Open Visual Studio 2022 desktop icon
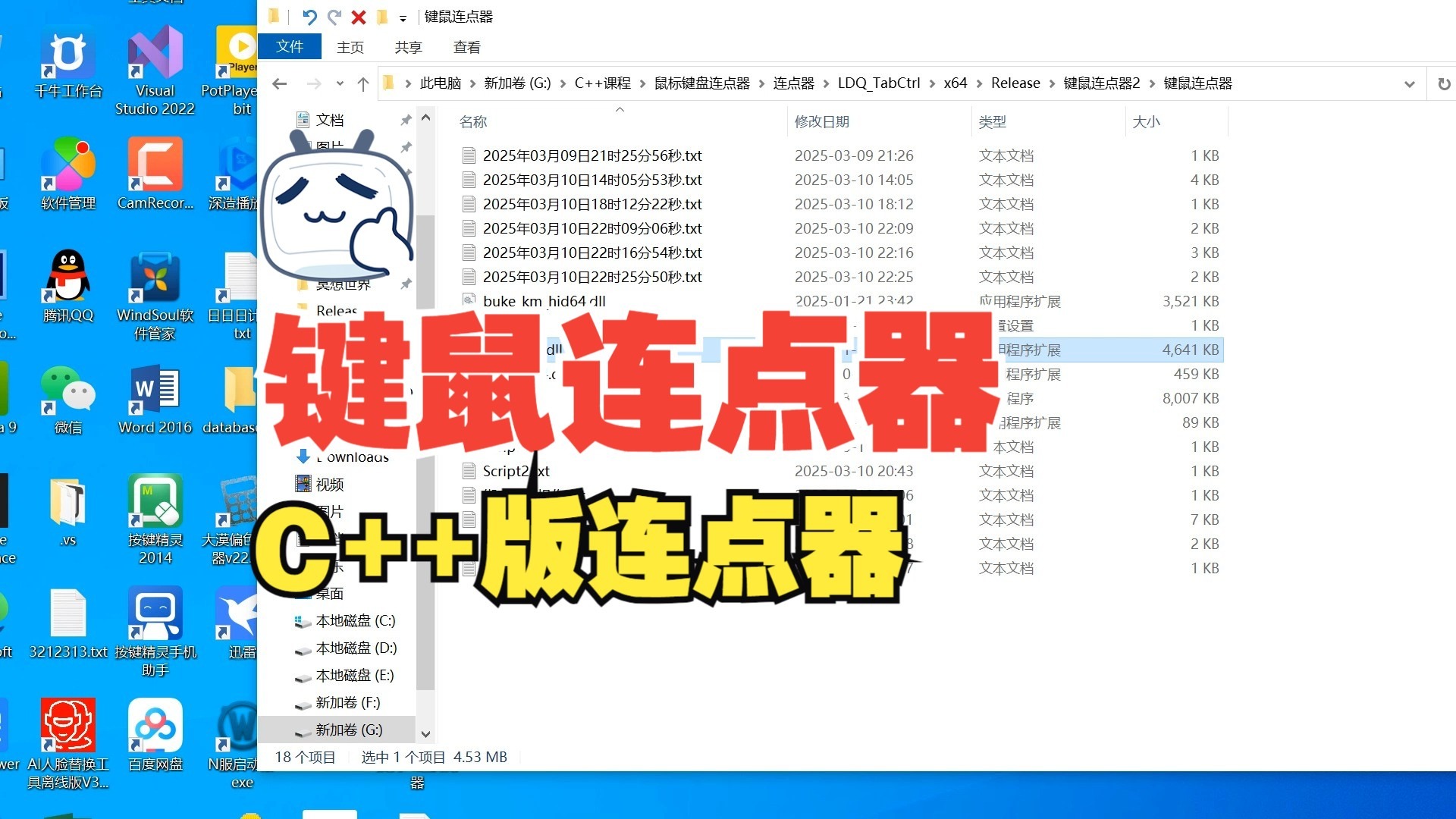This screenshot has width=1456, height=819. (x=155, y=70)
